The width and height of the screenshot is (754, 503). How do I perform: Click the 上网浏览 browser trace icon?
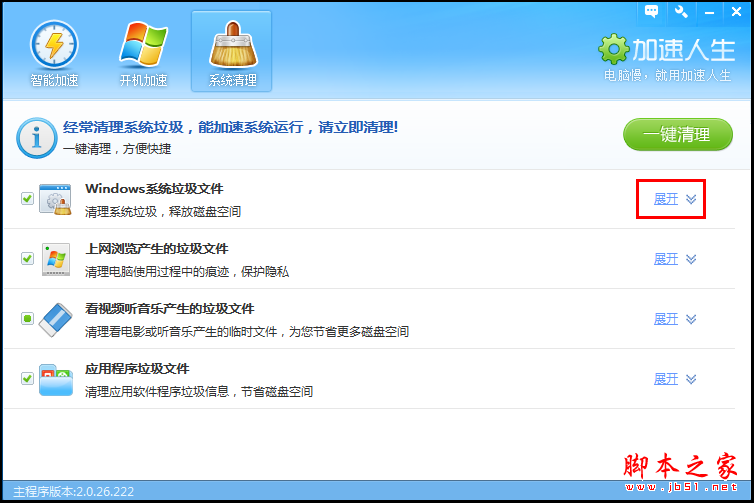click(56, 259)
